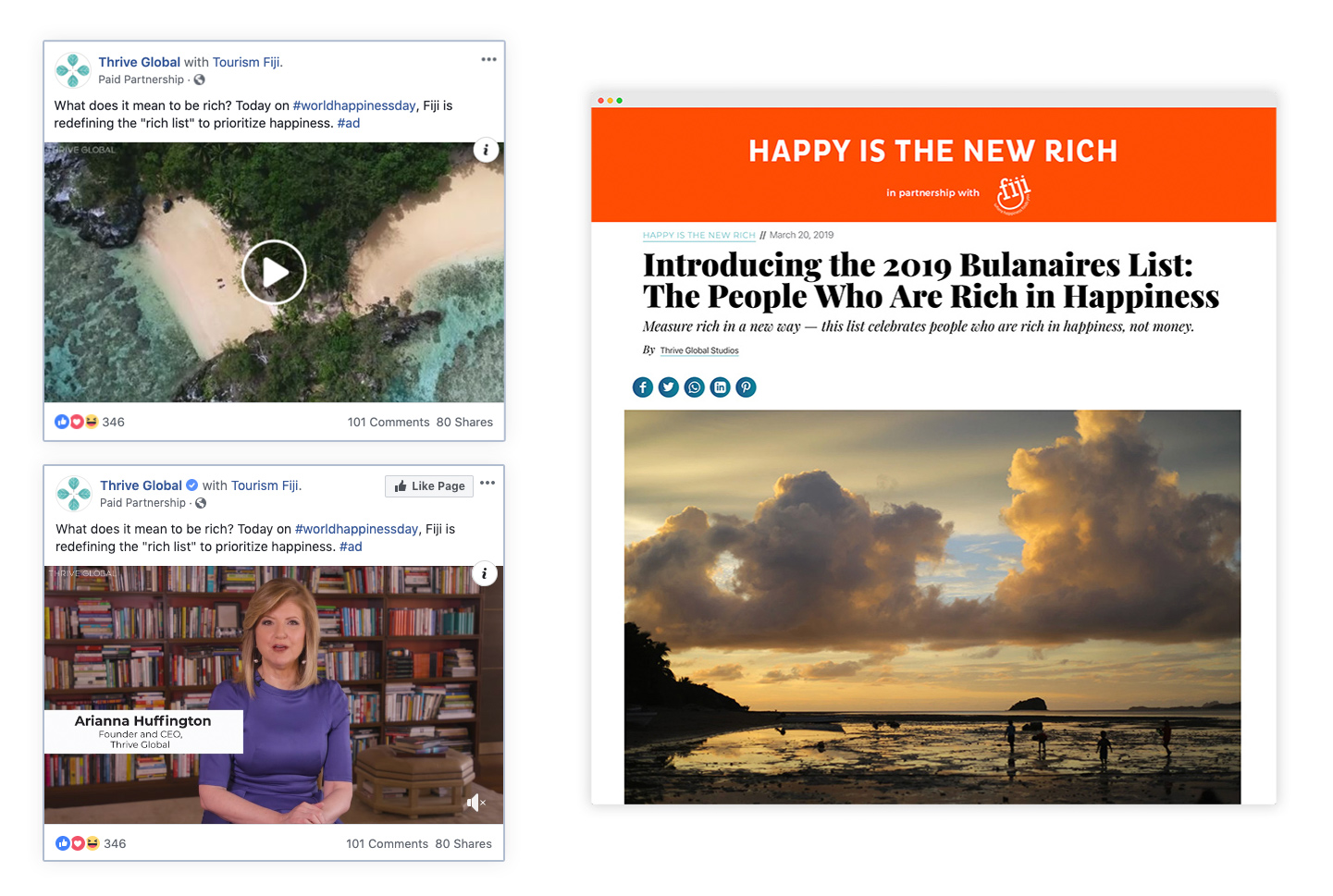This screenshot has height=896, width=1333.
Task: Open reactions count 346 on second post
Action: pos(115,843)
